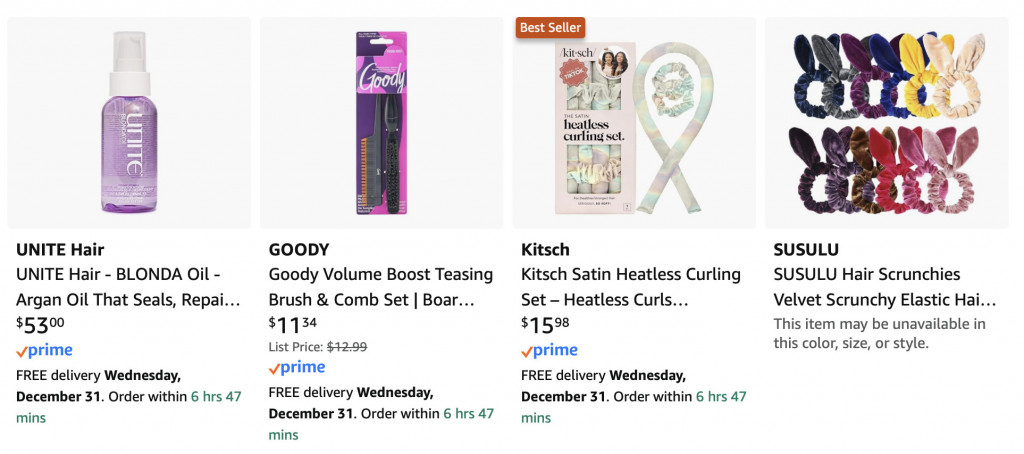Click the Prime badge below the $12.99 list price
The height and width of the screenshot is (454, 1024).
coord(297,368)
